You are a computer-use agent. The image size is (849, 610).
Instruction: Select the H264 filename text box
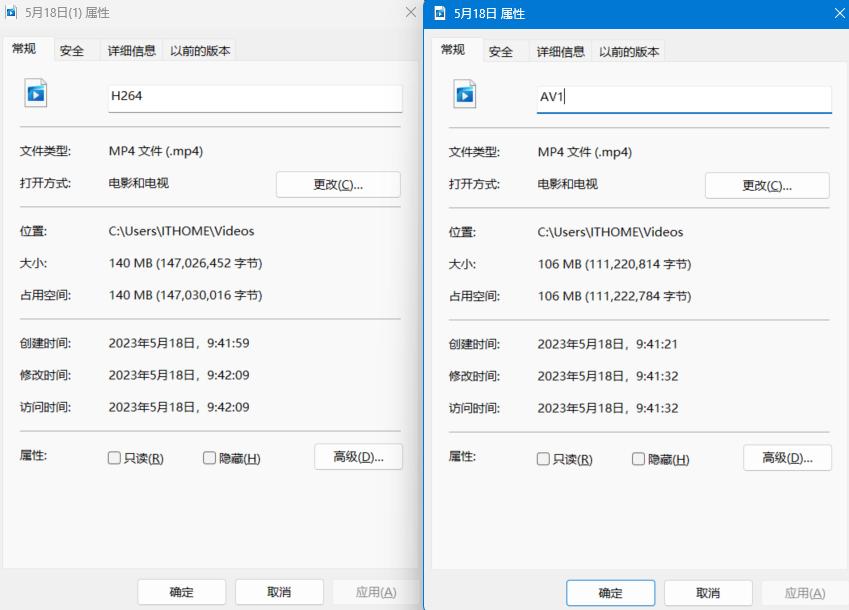253,98
